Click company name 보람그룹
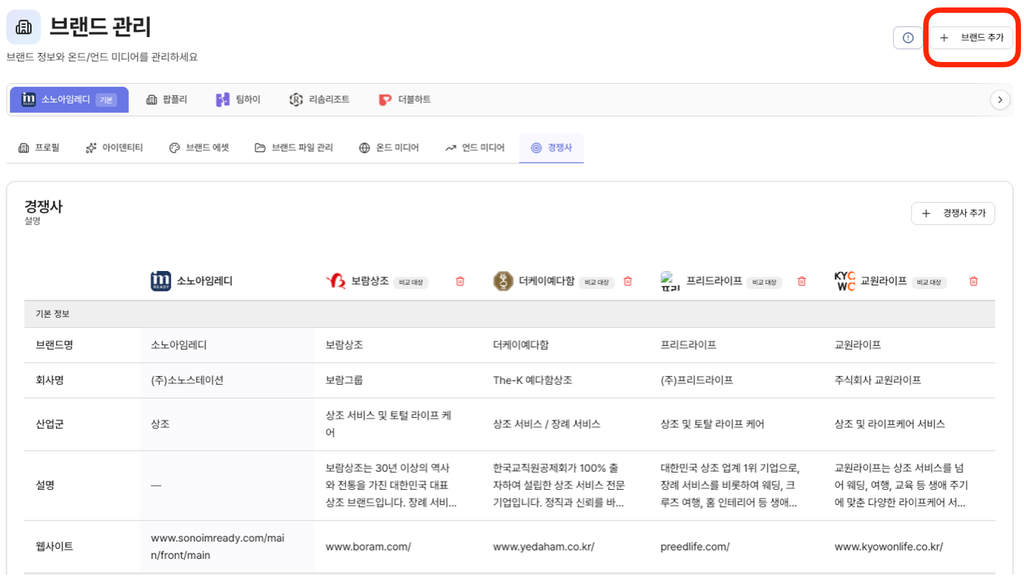The image size is (1024, 586). 344,380
